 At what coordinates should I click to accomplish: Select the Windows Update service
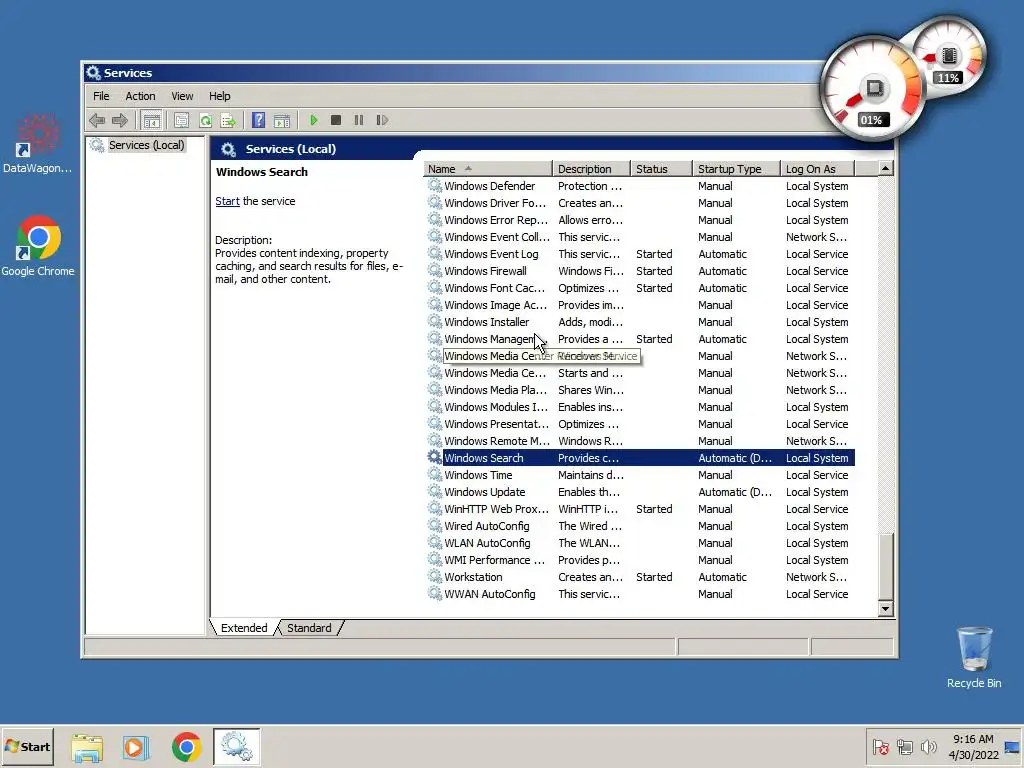coord(639,492)
